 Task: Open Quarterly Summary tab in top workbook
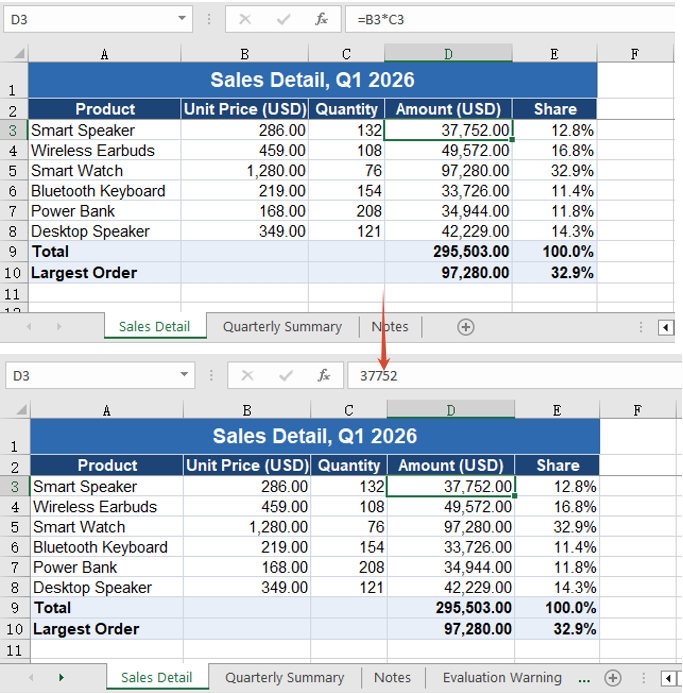pos(282,327)
